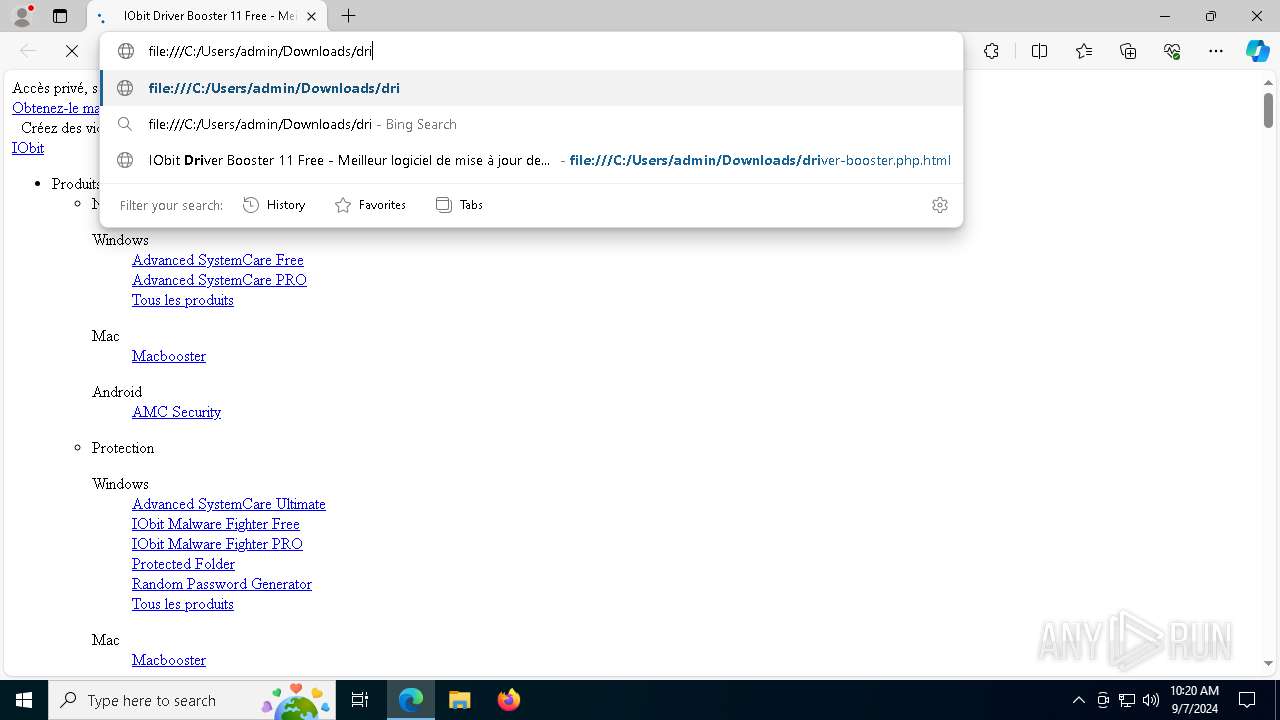Switch to the IObit Driver Booster tab
Image resolution: width=1280 pixels, height=720 pixels.
208,16
